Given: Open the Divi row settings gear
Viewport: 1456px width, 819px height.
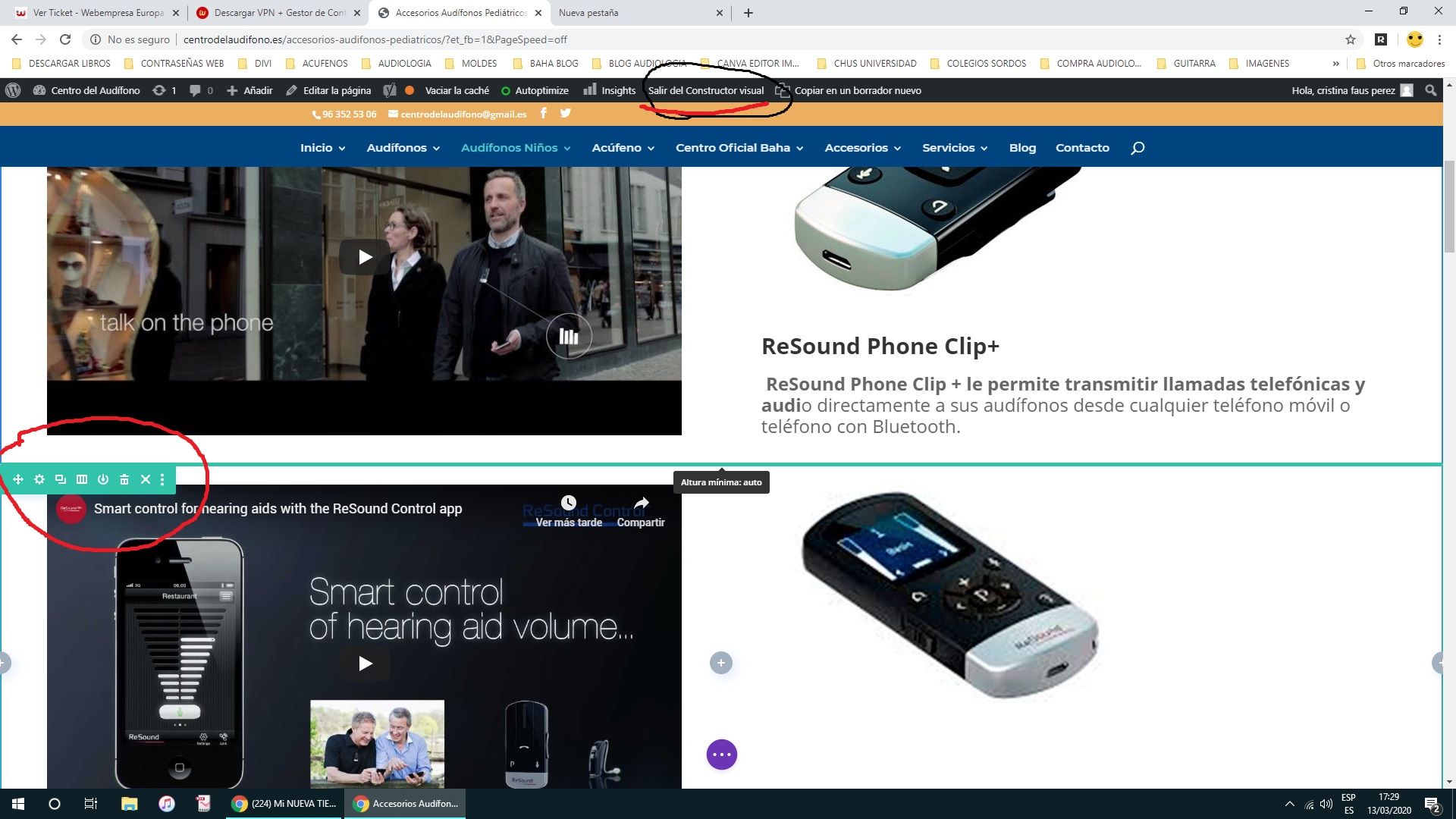Looking at the screenshot, I should click(39, 479).
